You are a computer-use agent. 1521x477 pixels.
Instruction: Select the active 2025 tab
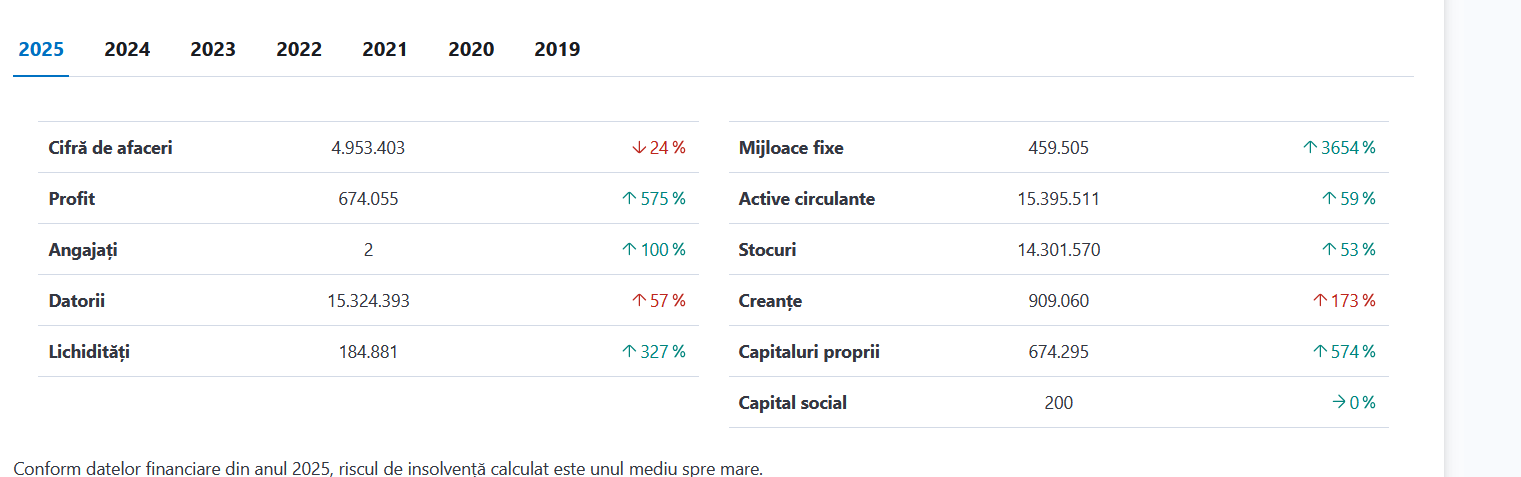(x=41, y=49)
